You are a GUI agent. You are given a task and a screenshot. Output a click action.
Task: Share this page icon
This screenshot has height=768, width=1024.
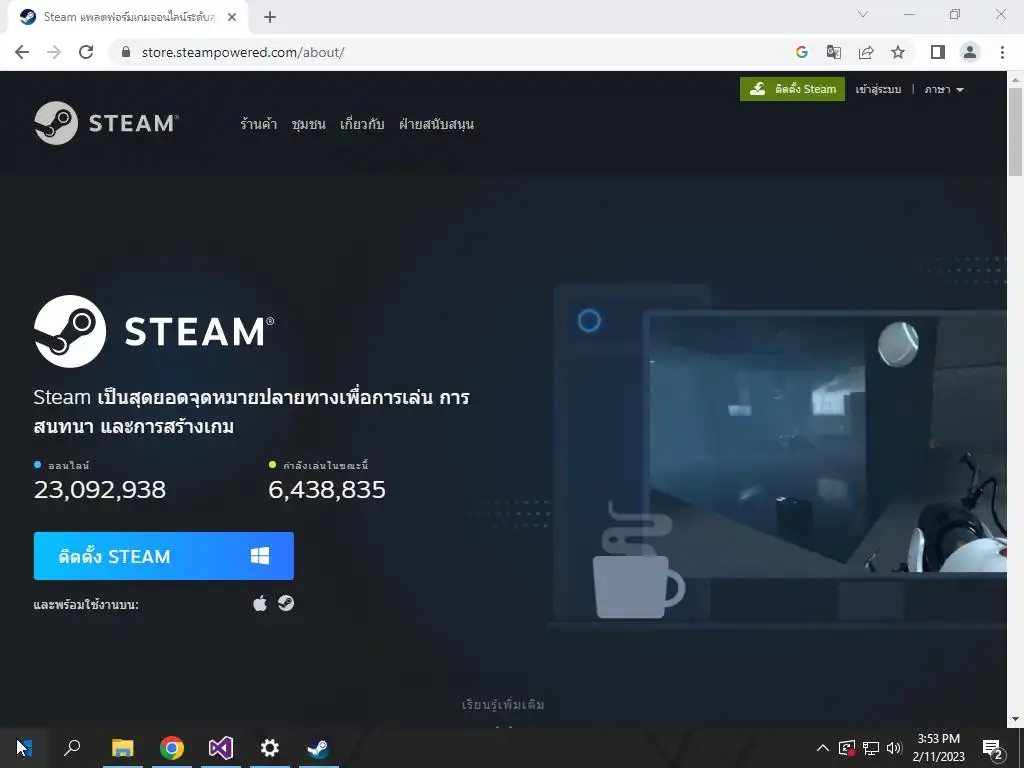(866, 52)
